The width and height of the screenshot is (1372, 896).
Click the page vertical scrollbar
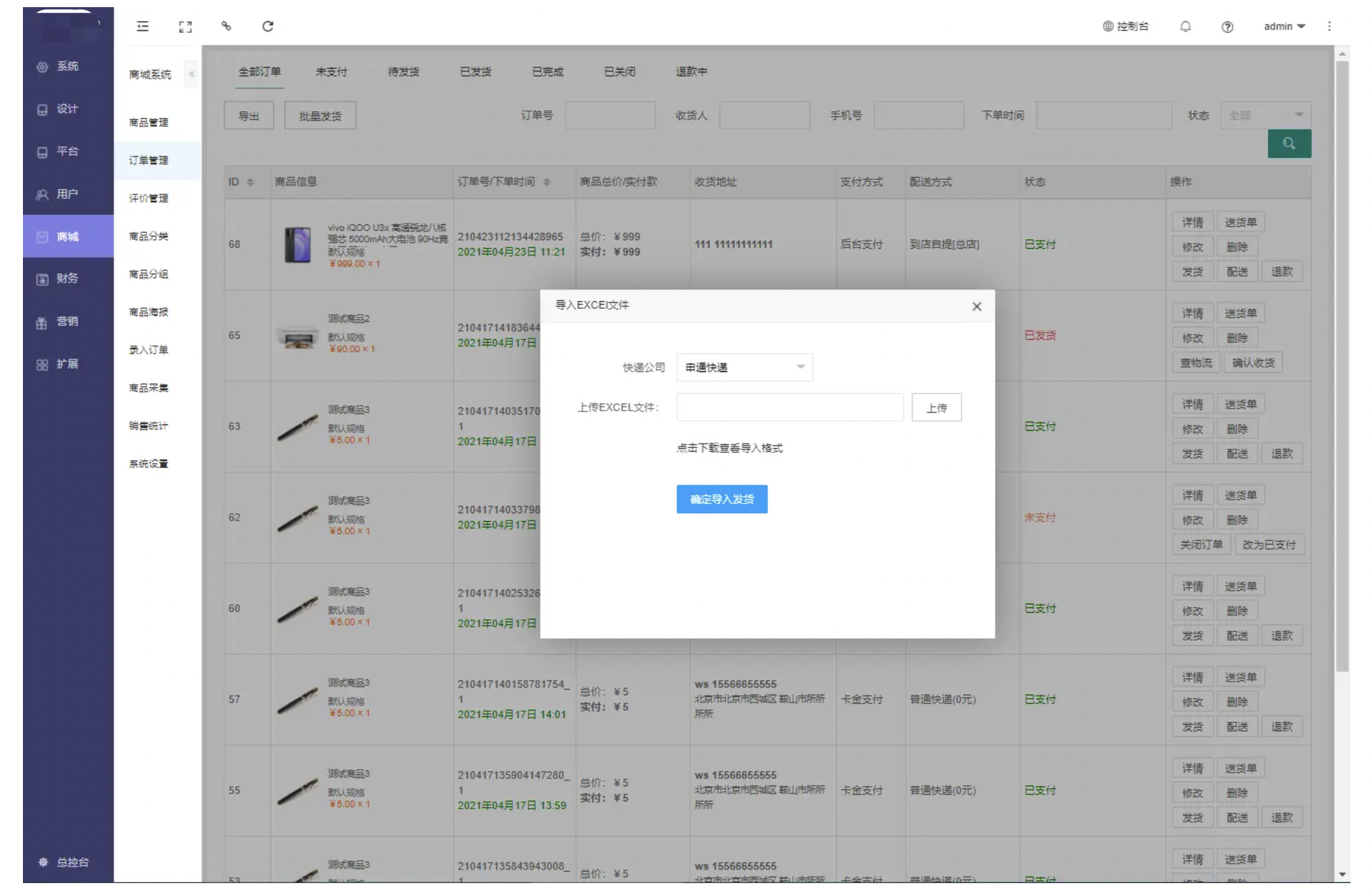[x=1343, y=366]
